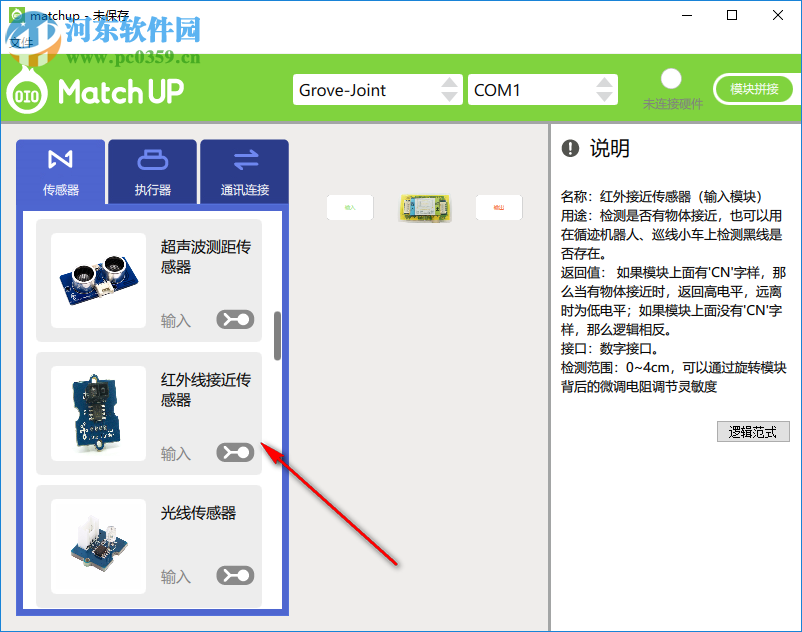802x632 pixels.
Task: Select the 通讯连接 (communication) category icon
Action: pos(245,170)
